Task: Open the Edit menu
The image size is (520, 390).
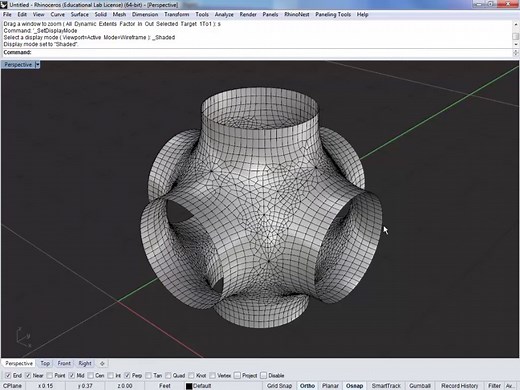Action: tap(22, 14)
